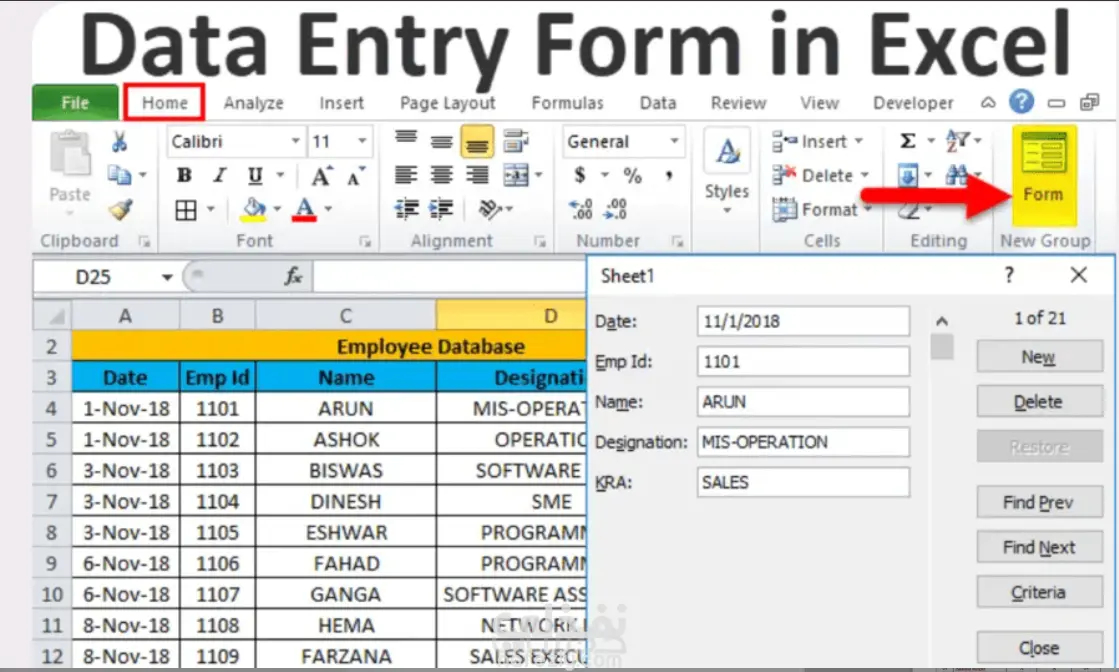This screenshot has width=1119, height=672.
Task: Click the Copy icon
Action: (119, 174)
